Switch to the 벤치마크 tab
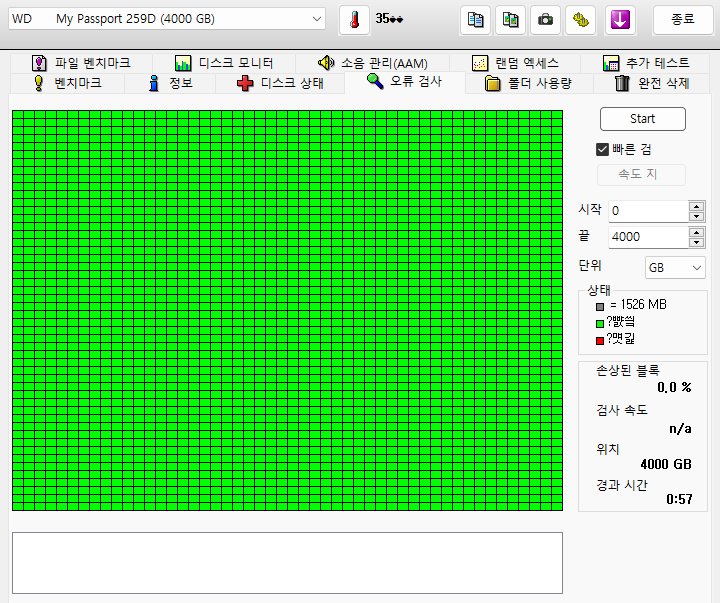 (x=68, y=83)
